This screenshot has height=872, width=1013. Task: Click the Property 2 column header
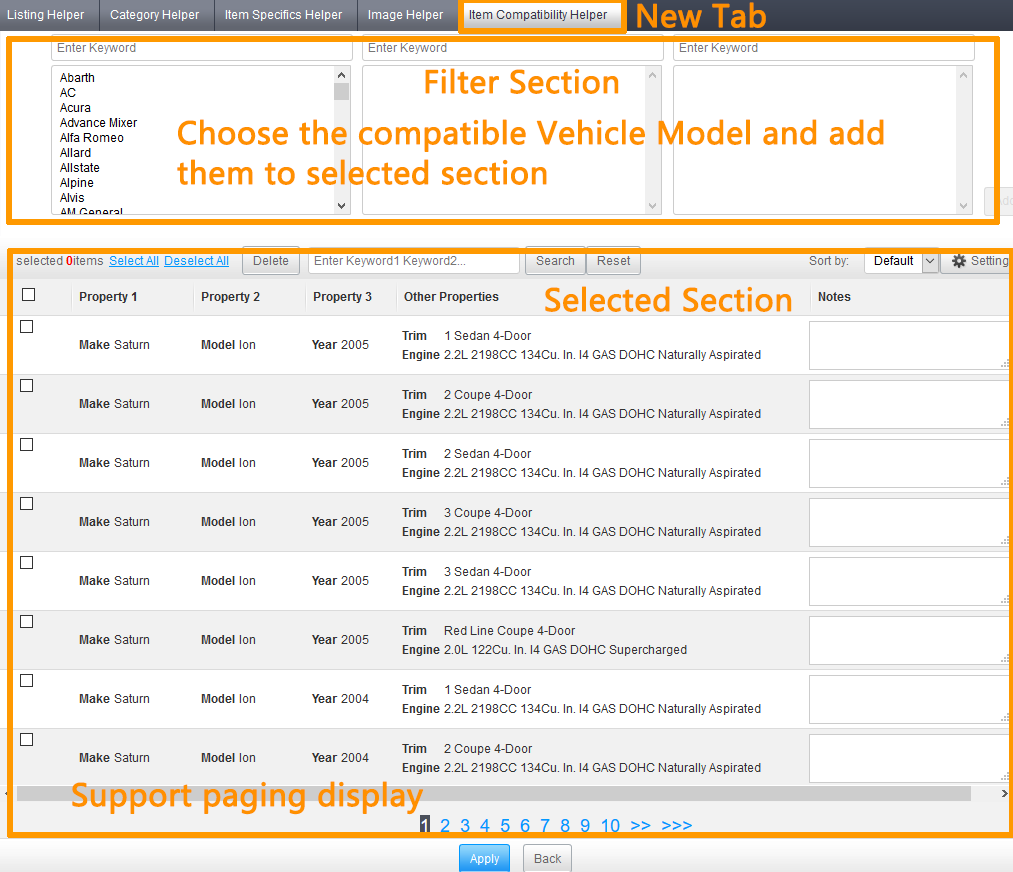(x=230, y=296)
